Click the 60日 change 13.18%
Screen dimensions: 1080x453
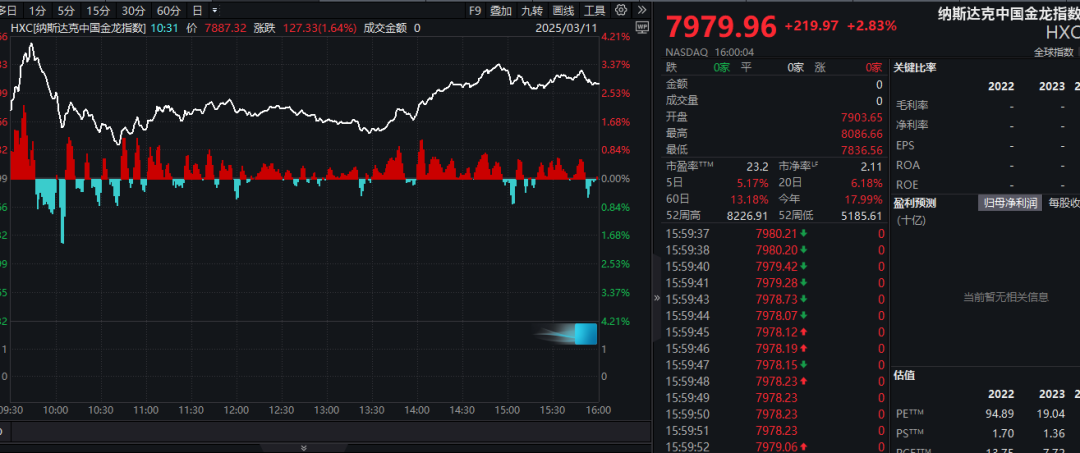click(x=750, y=200)
